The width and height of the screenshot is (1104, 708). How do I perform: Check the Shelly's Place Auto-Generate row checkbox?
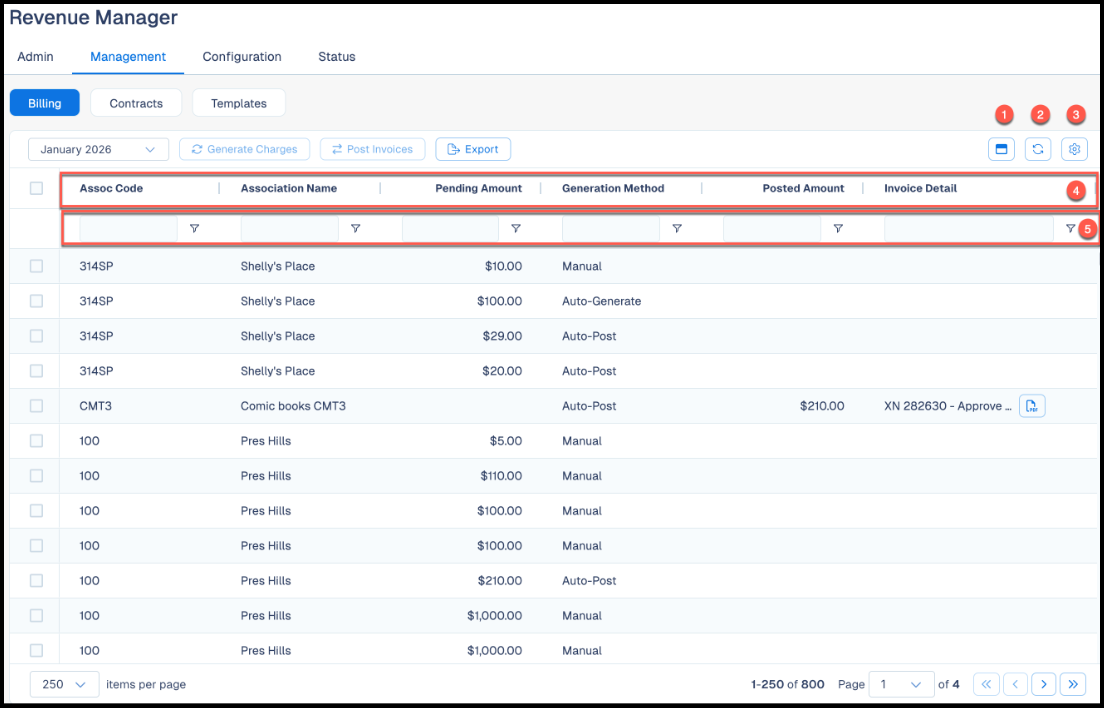(x=37, y=301)
